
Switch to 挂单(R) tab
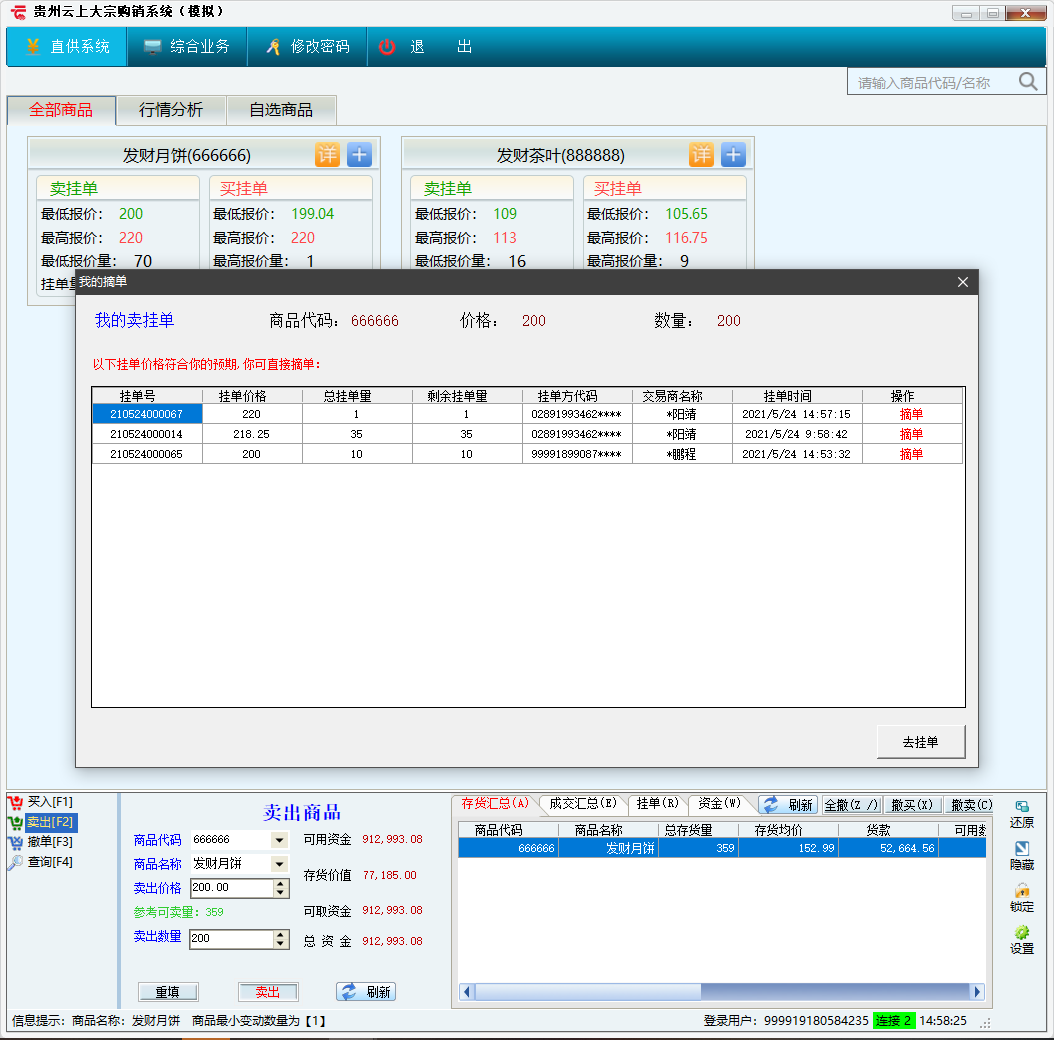pyautogui.click(x=658, y=803)
